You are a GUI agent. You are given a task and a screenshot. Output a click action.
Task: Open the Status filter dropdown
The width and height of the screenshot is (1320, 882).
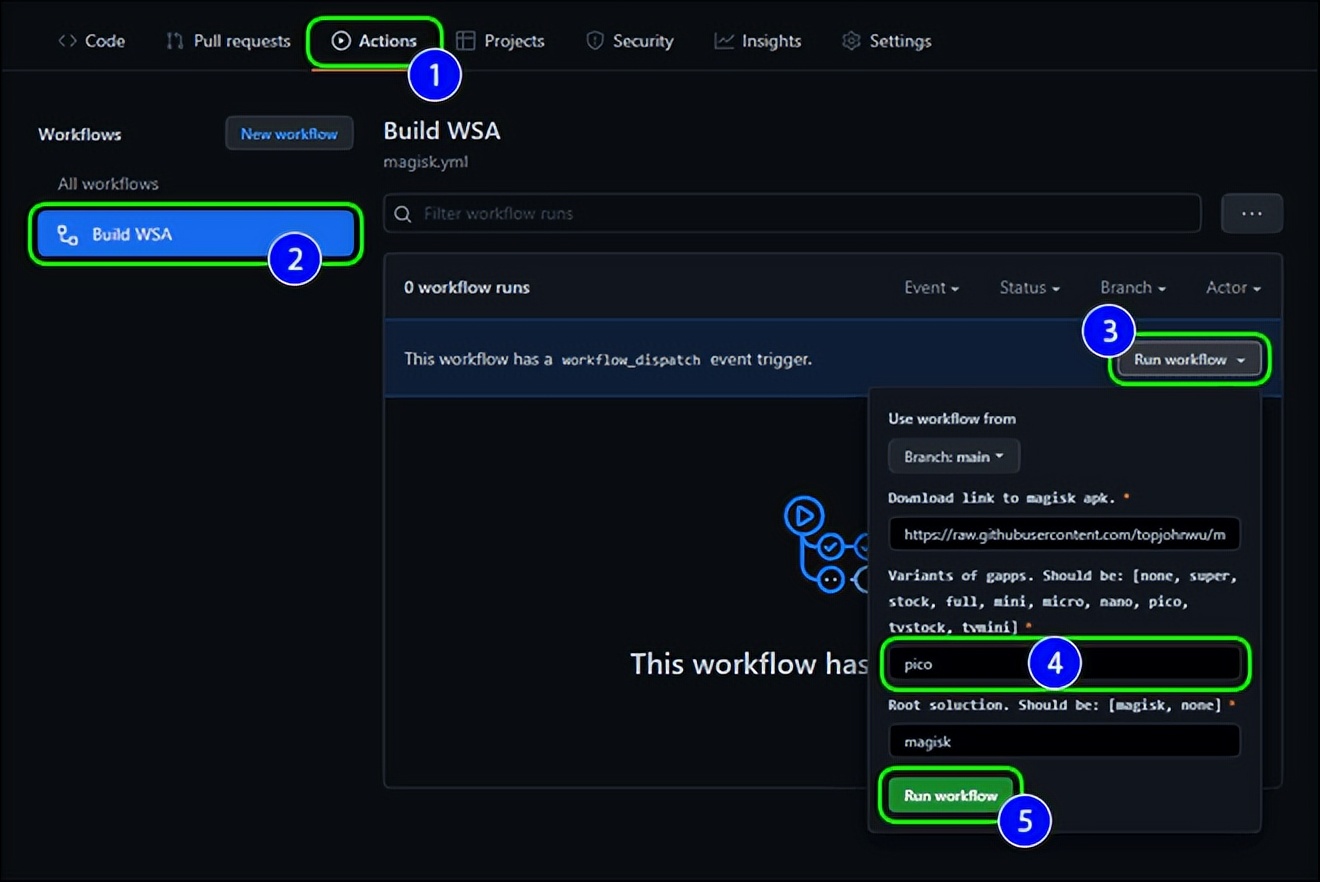(1029, 288)
